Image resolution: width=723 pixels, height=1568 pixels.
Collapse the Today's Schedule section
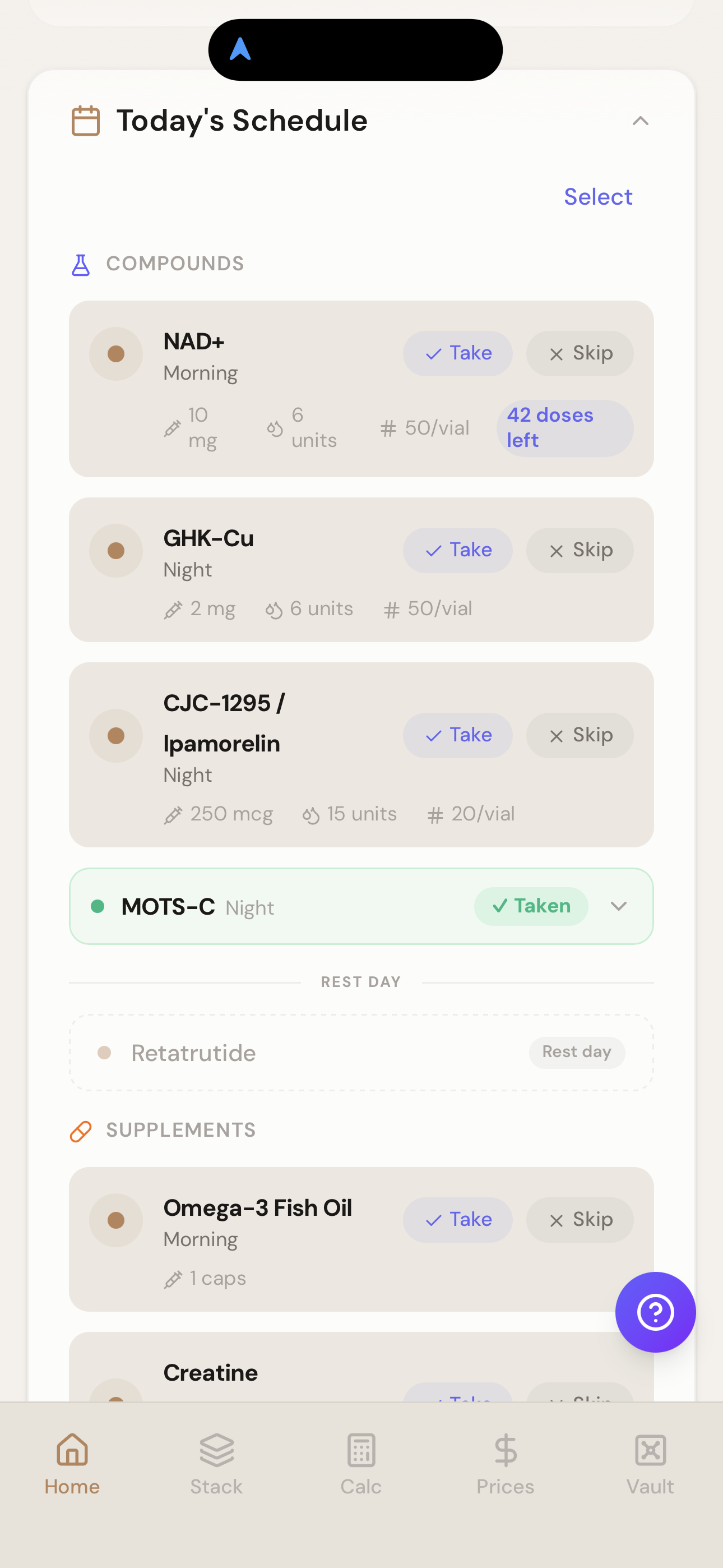(640, 121)
